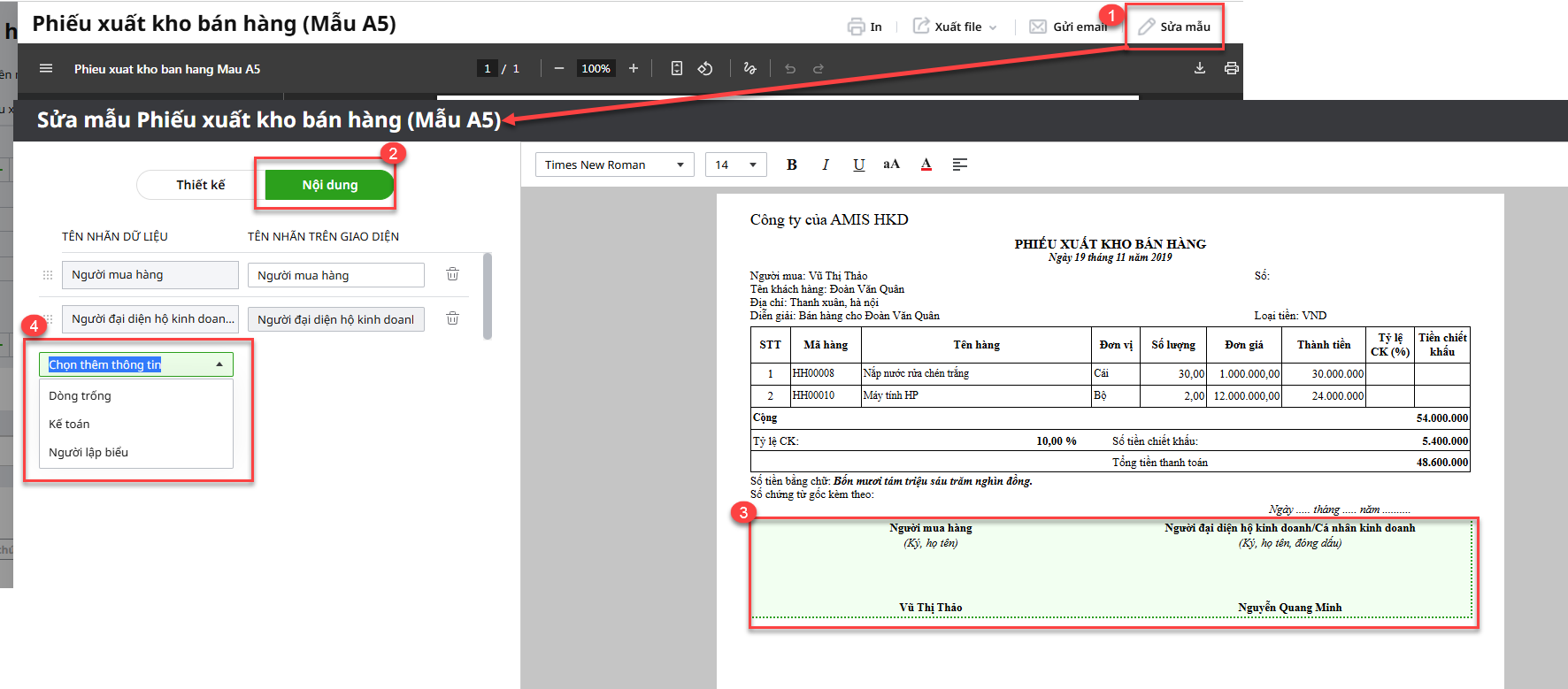The height and width of the screenshot is (689, 1568).
Task: Zoom out with the minus icon
Action: [558, 68]
